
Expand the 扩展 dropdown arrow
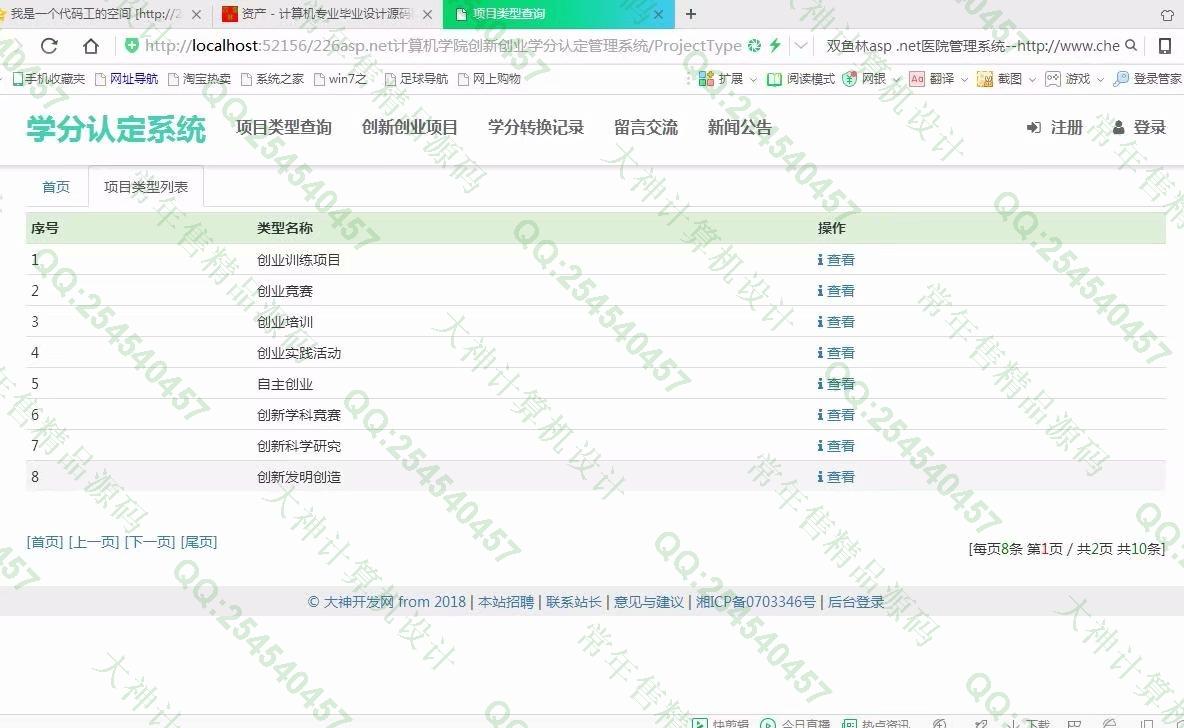[753, 79]
